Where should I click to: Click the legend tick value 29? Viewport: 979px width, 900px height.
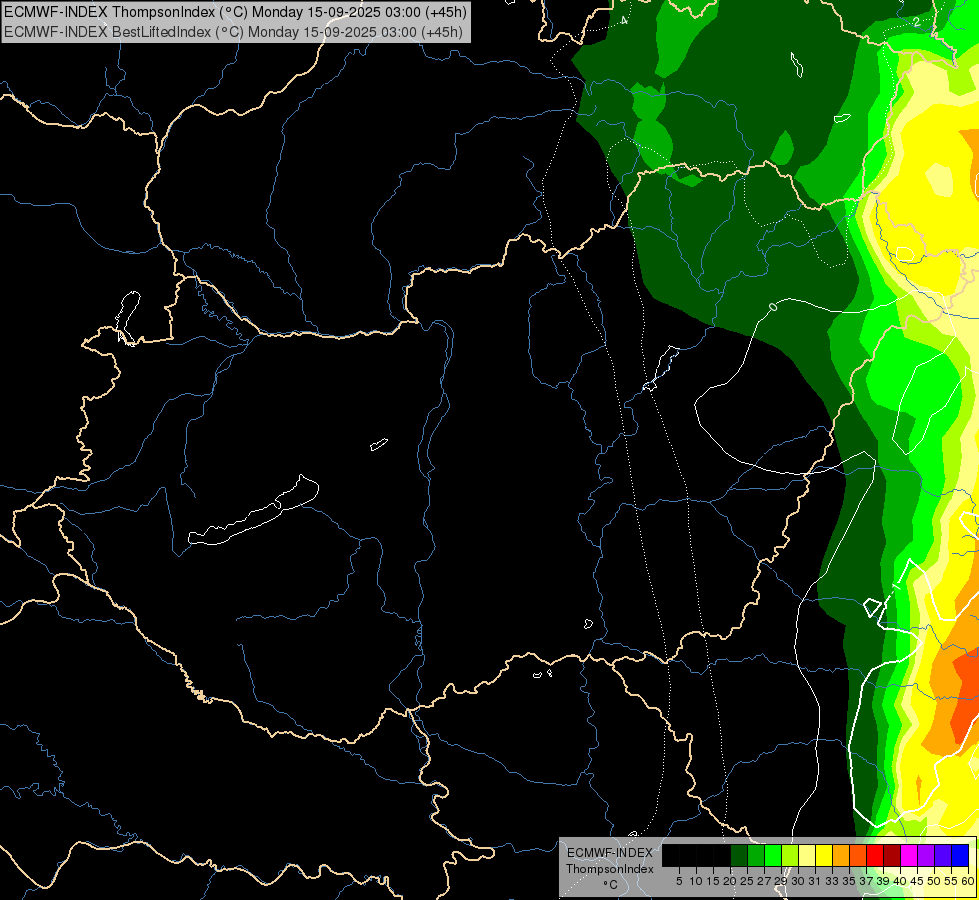pos(781,881)
